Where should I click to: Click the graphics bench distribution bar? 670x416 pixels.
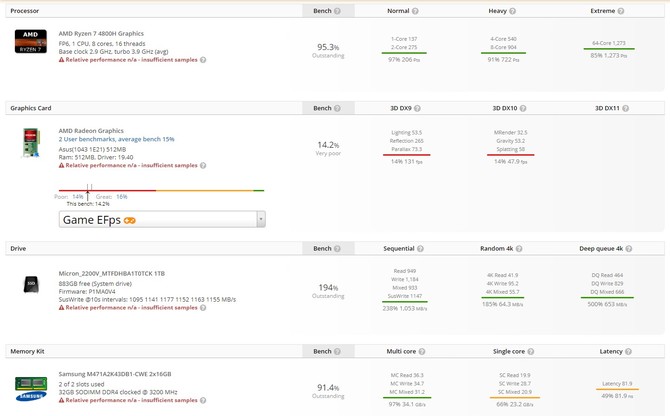[x=162, y=190]
